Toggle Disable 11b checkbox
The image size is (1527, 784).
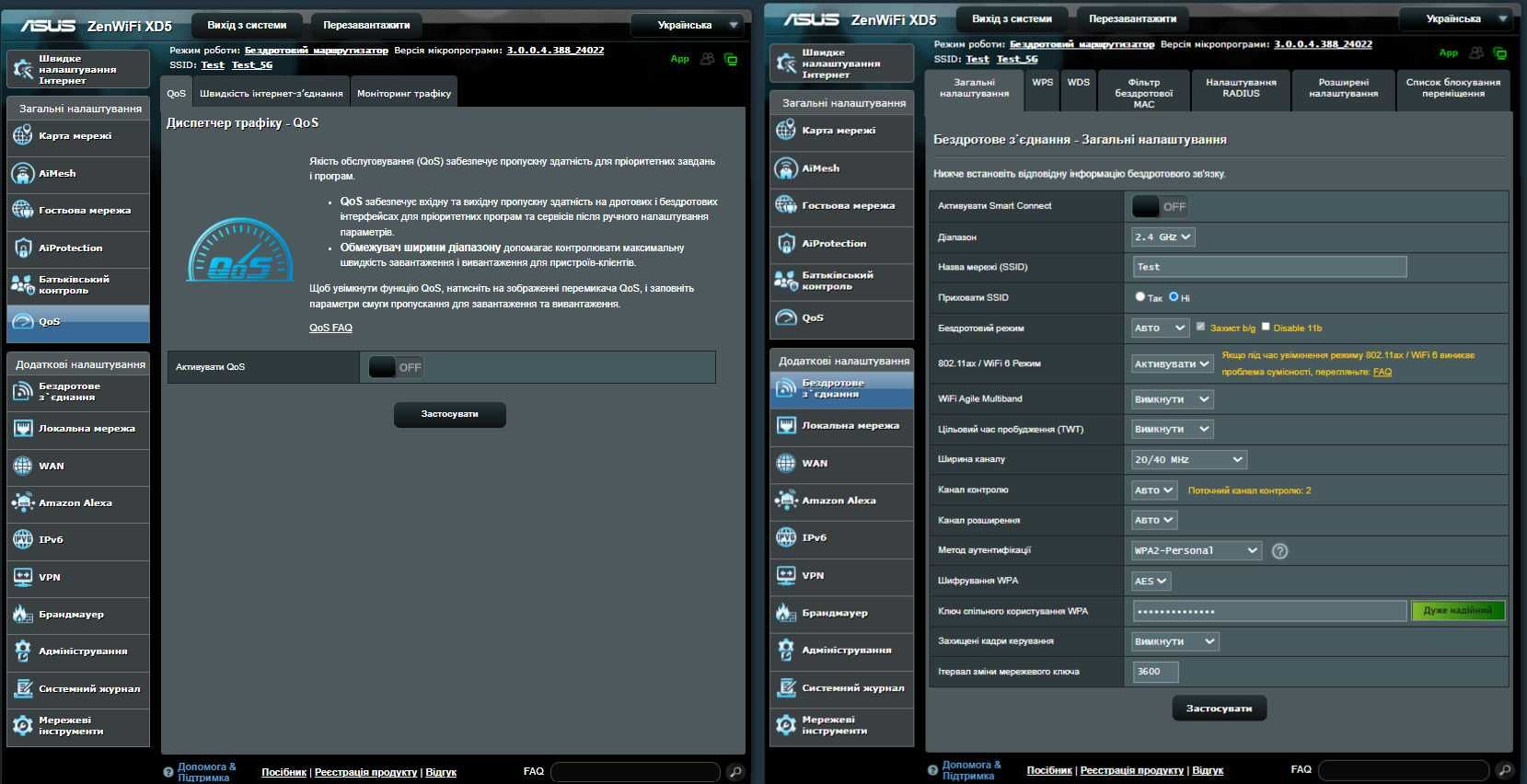pyautogui.click(x=1266, y=327)
